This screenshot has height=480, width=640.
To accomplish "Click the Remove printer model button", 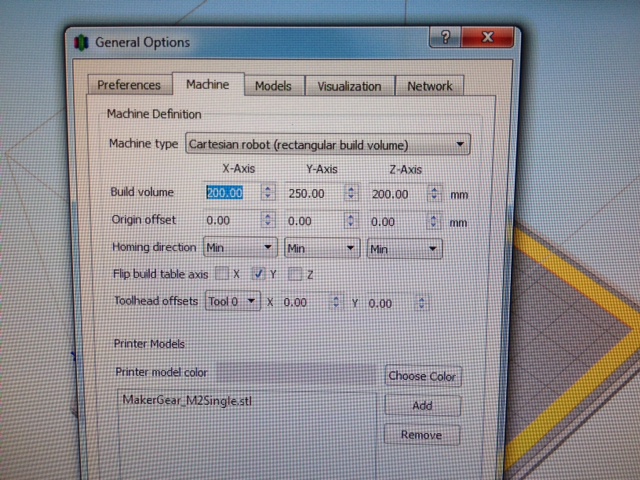I will (x=421, y=435).
